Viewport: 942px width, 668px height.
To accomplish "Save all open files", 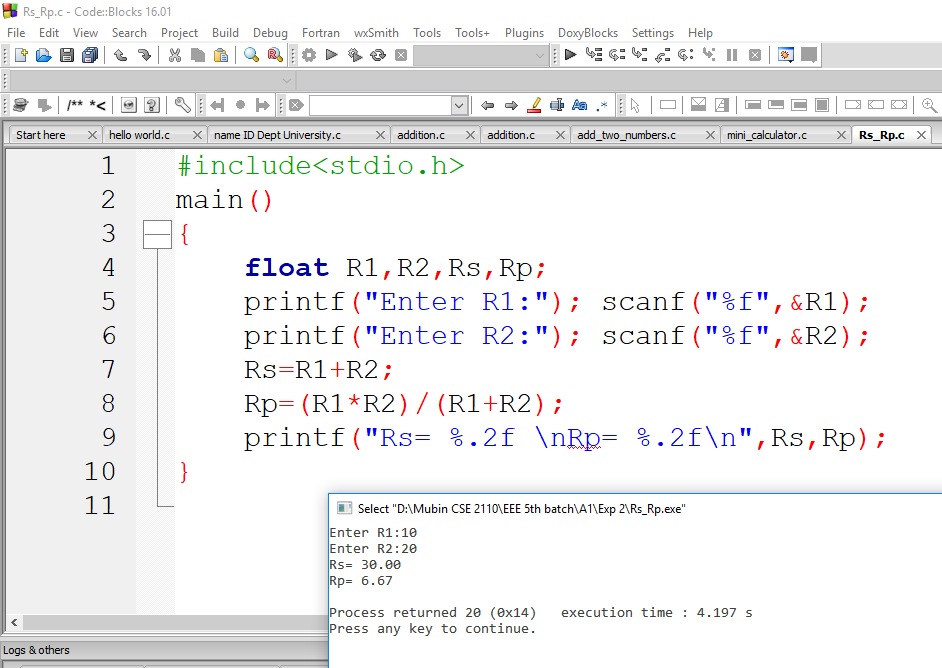I will tap(88, 55).
